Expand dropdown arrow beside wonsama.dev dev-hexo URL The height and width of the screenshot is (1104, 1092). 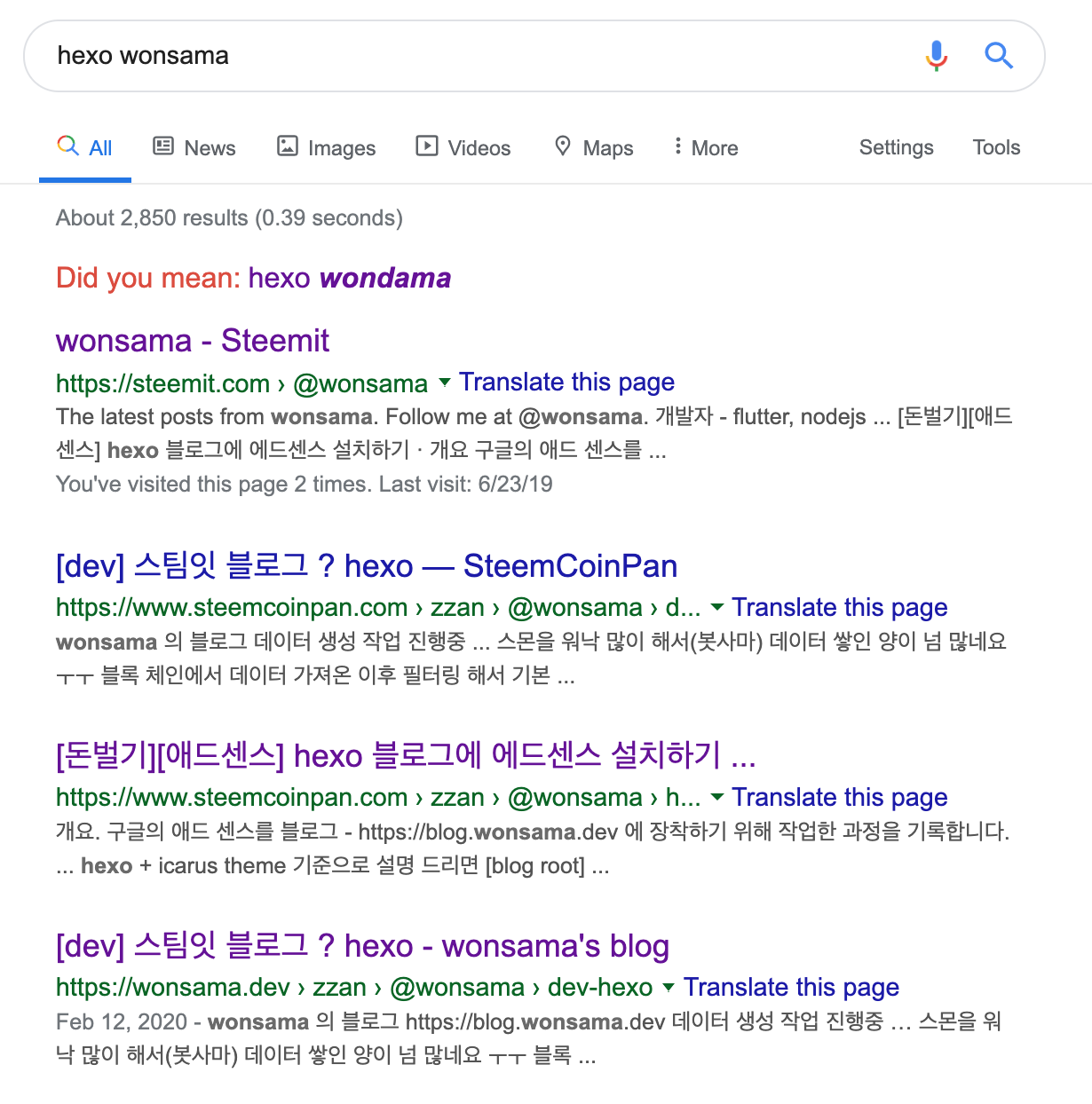click(669, 987)
